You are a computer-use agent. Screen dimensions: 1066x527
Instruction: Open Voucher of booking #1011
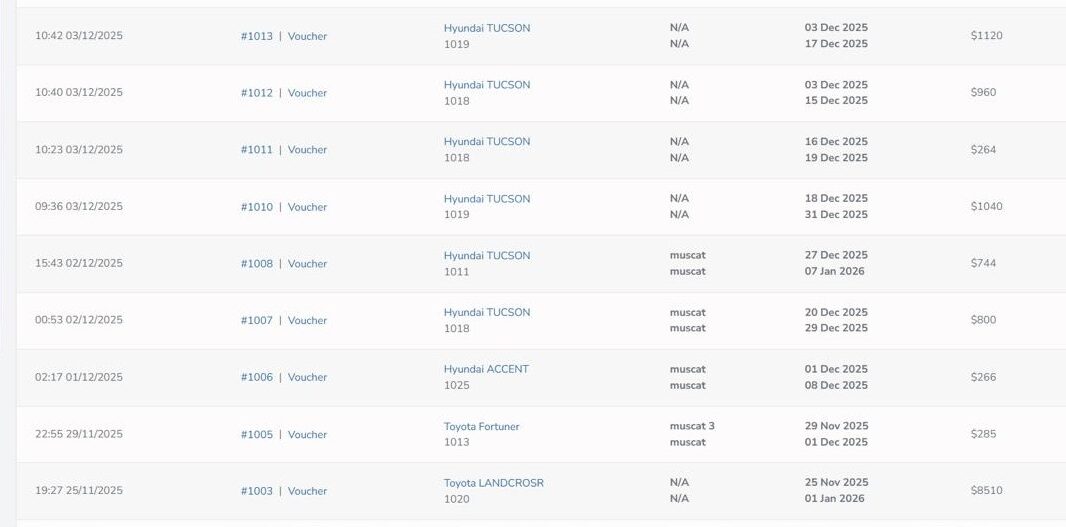pos(307,150)
